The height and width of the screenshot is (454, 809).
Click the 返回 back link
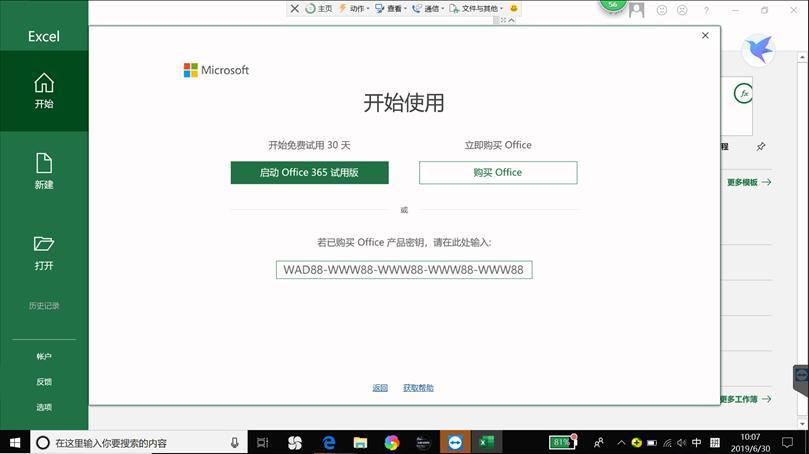(380, 388)
